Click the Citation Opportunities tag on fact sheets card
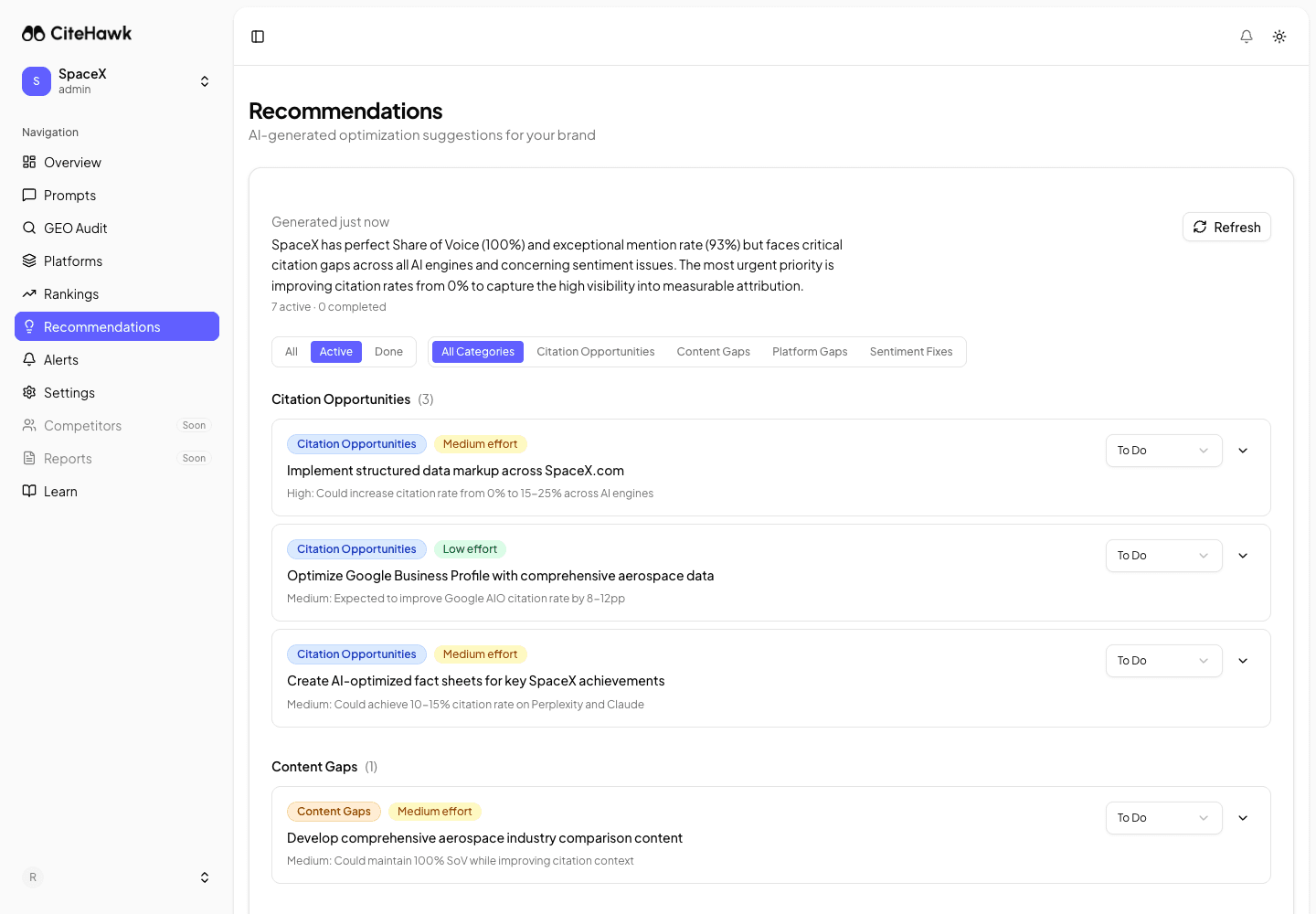Image resolution: width=1316 pixels, height=914 pixels. tap(356, 654)
